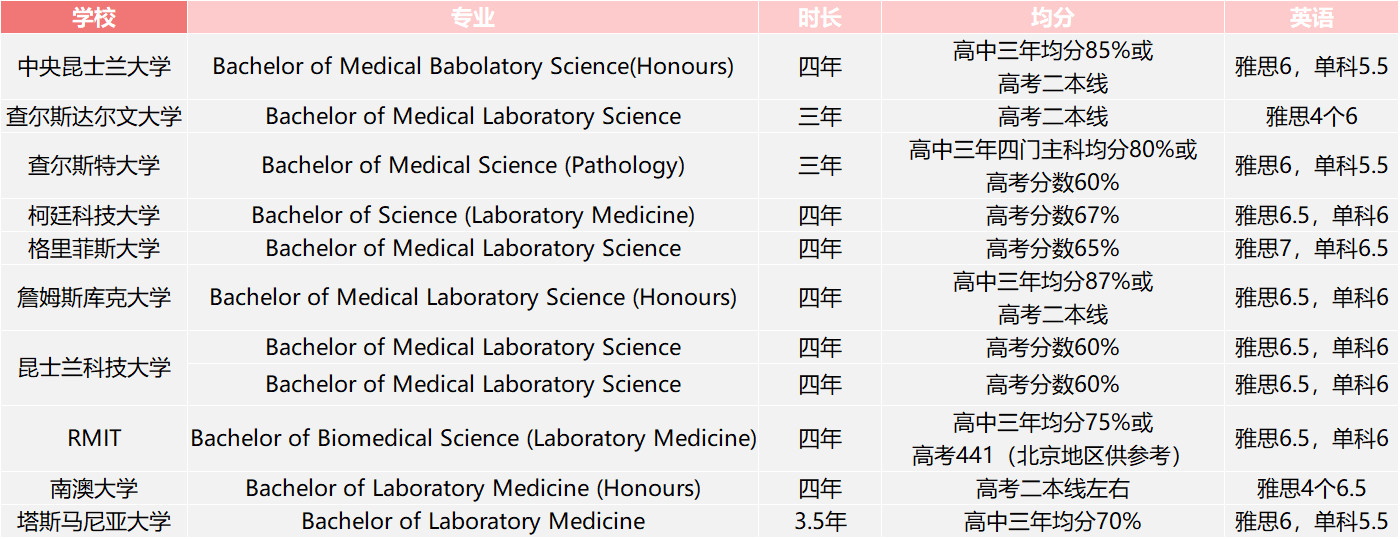
Task: Click Bachelor of Medical Science (Pathology) cell
Action: click(x=472, y=165)
